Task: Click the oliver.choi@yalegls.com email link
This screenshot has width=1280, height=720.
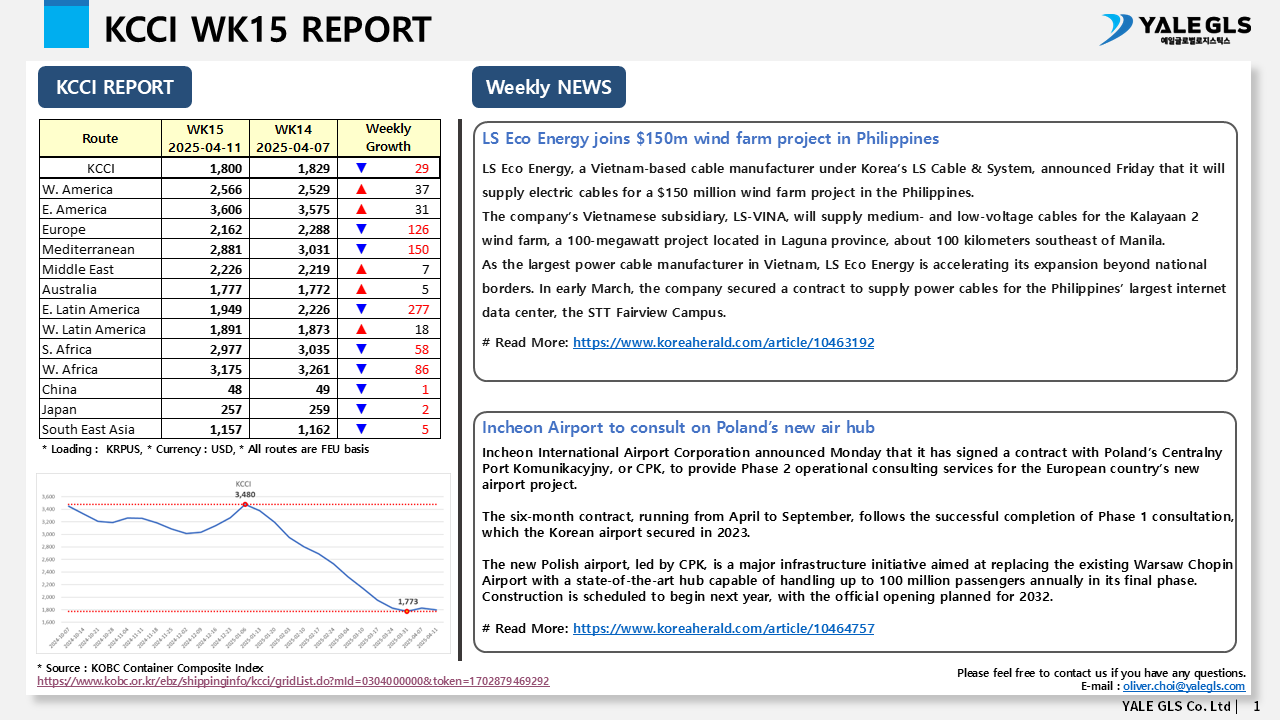Action: (x=1184, y=686)
